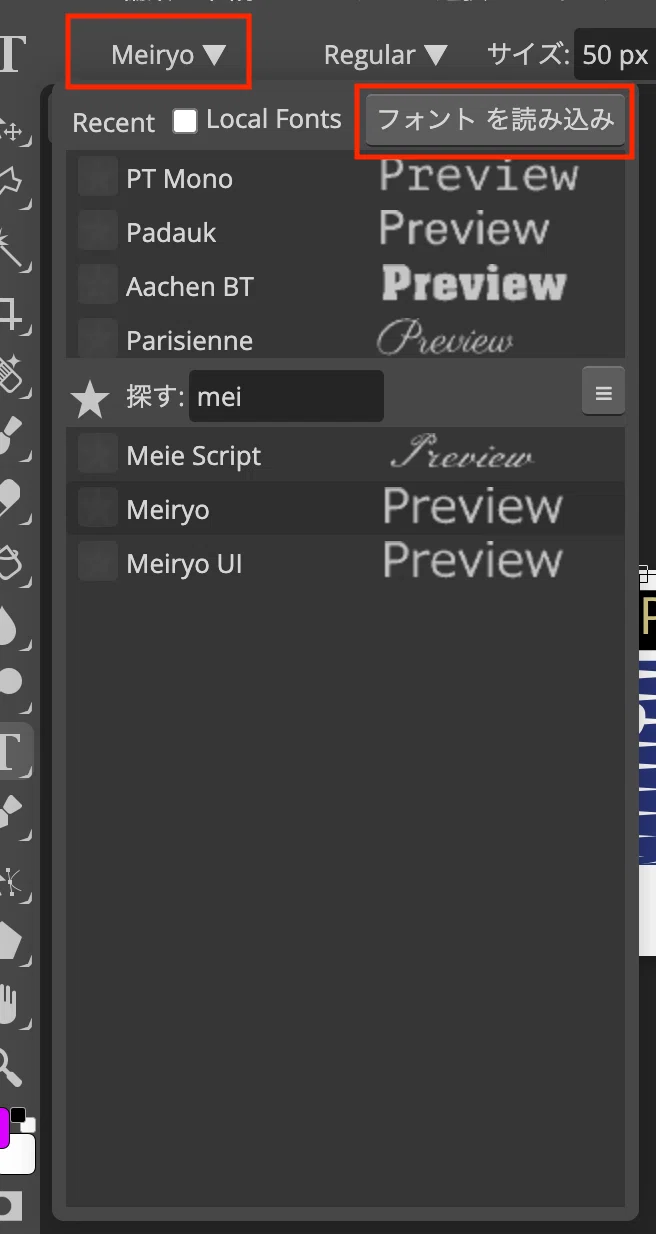Click the magenta foreground color swatch
This screenshot has width=656, height=1234.
tap(4, 1127)
